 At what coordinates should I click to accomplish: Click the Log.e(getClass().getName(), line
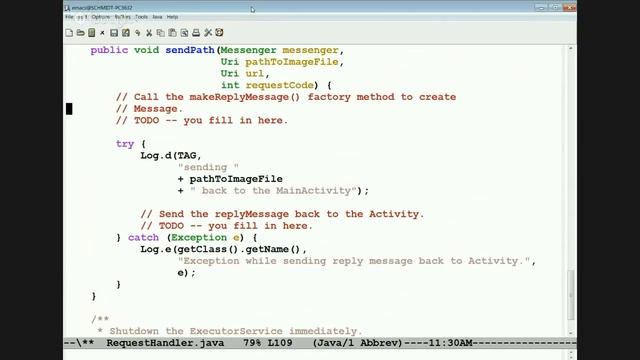coord(224,249)
